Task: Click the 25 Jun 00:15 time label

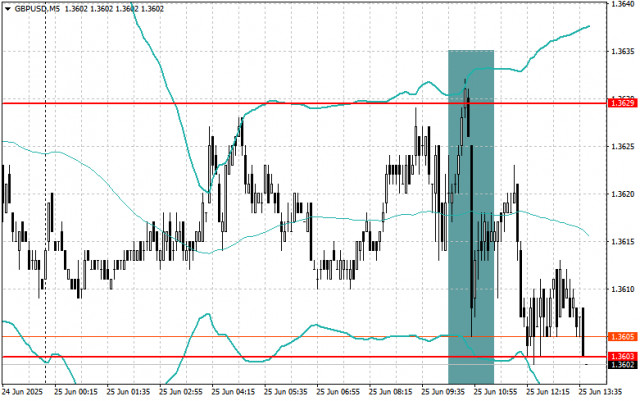Action: click(76, 392)
